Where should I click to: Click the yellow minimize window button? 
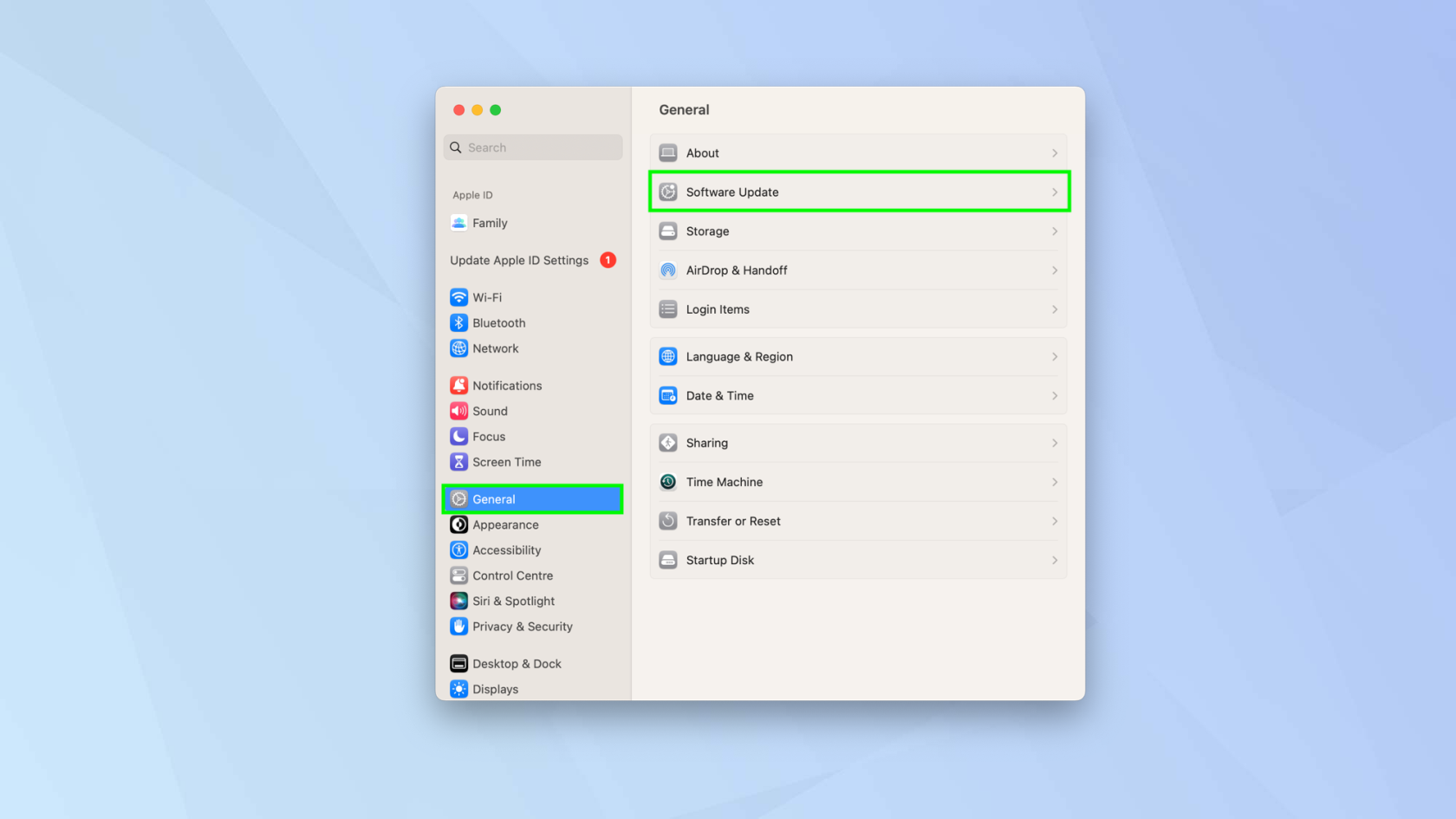pos(478,110)
